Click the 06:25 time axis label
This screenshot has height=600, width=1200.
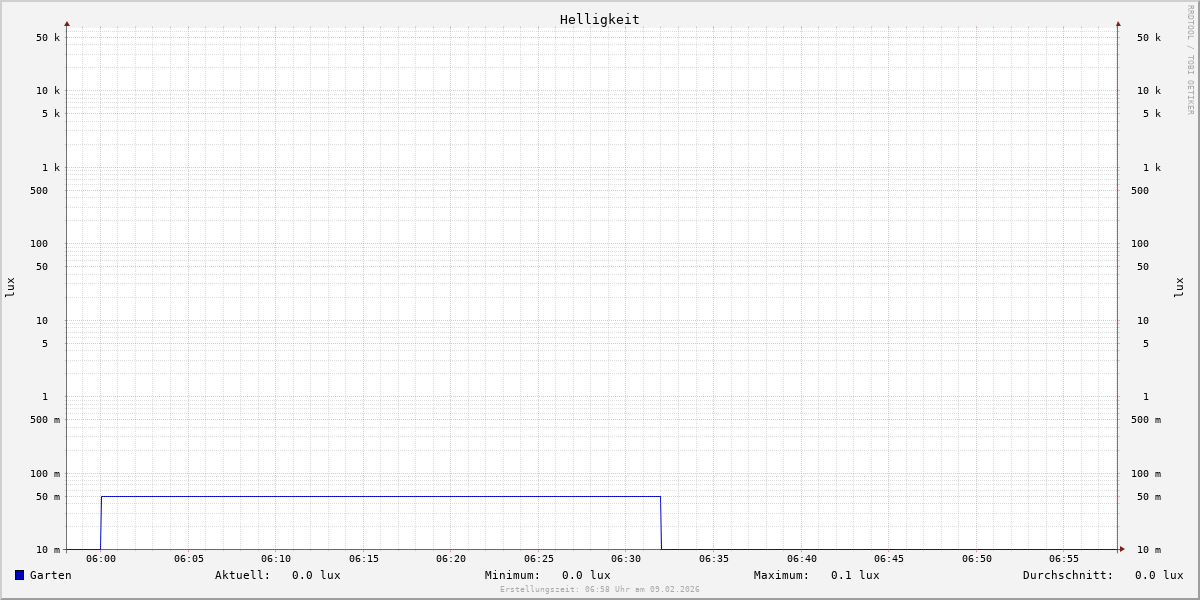point(539,559)
